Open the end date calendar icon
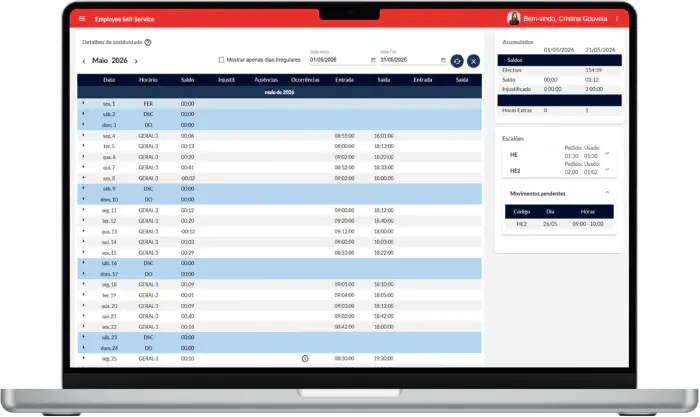 click(x=443, y=60)
